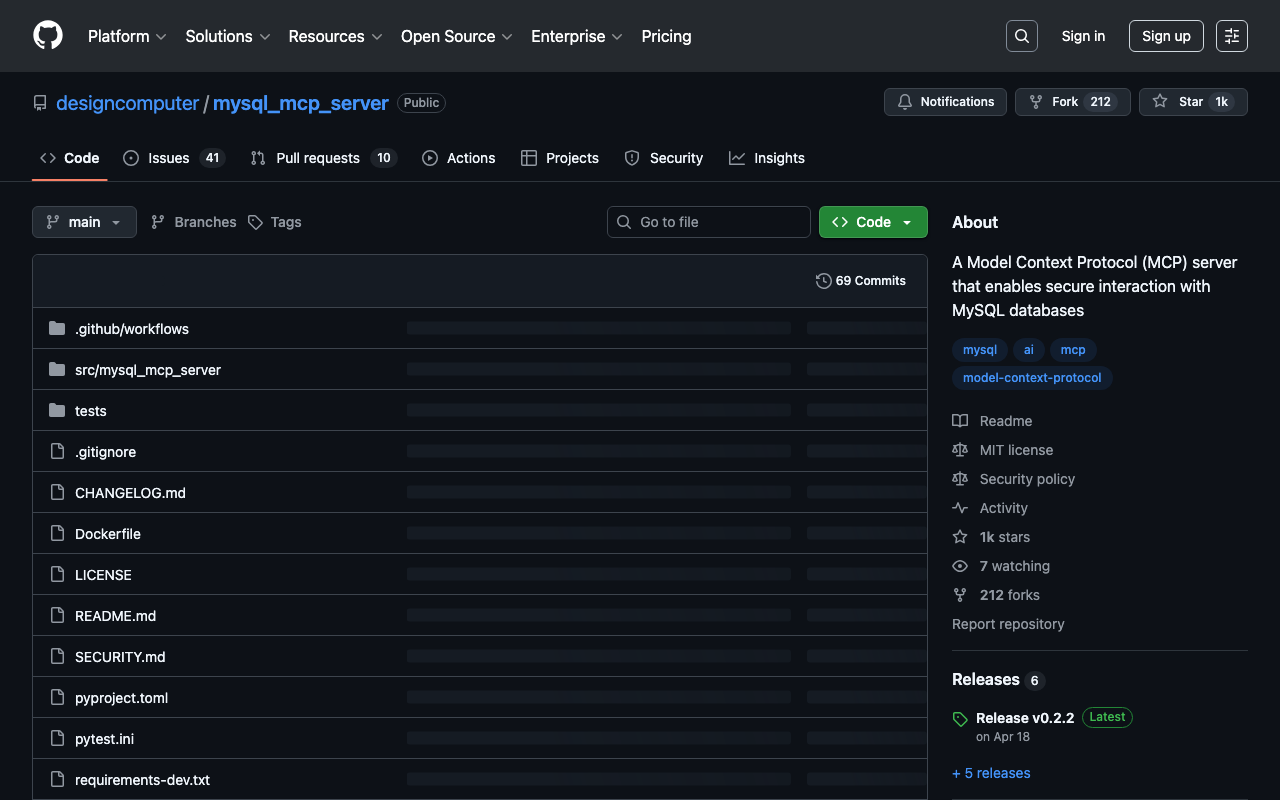1280x800 pixels.
Task: Star the mysql_mcp_server repository
Action: [x=1192, y=102]
